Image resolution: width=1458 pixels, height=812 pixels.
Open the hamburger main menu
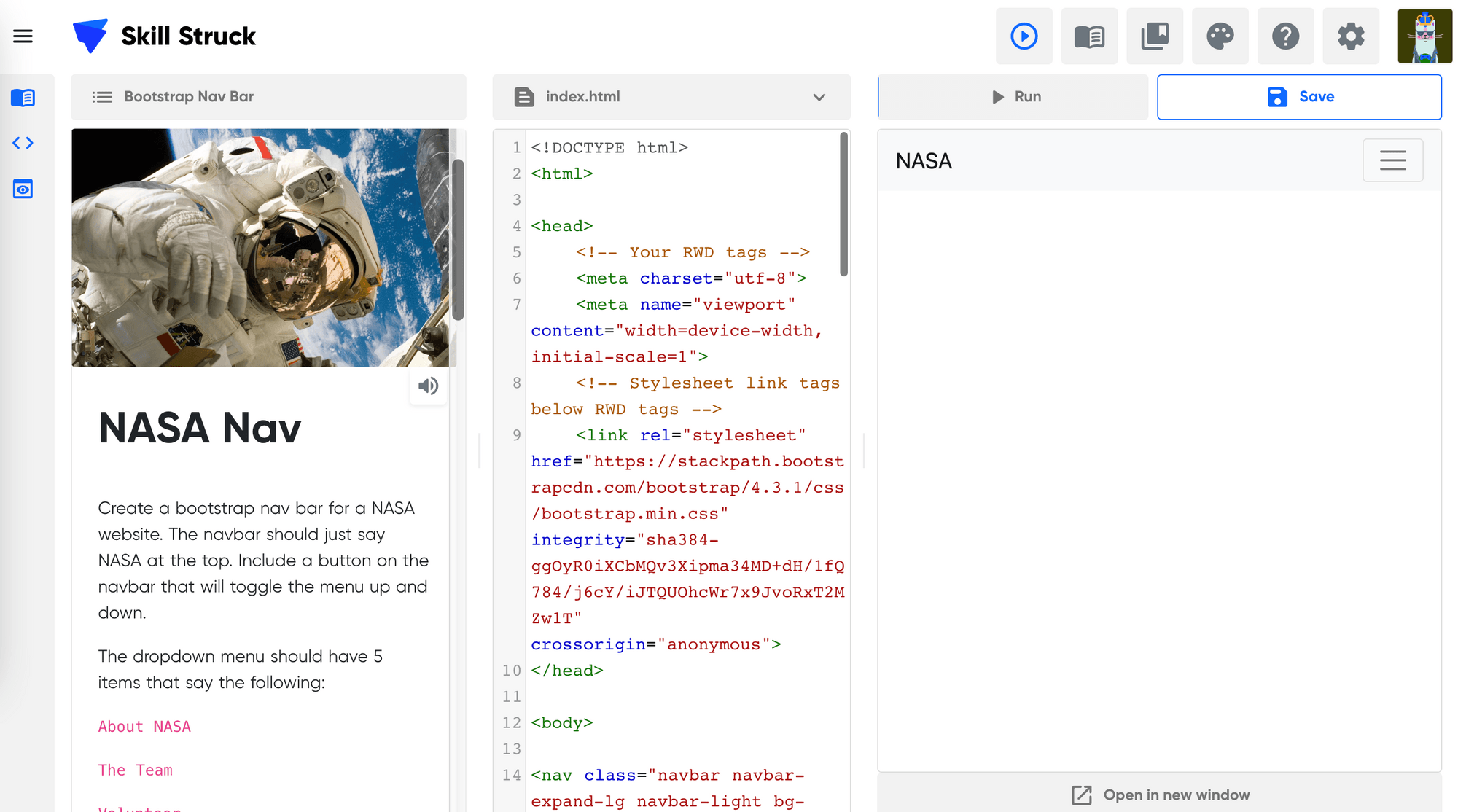(23, 36)
